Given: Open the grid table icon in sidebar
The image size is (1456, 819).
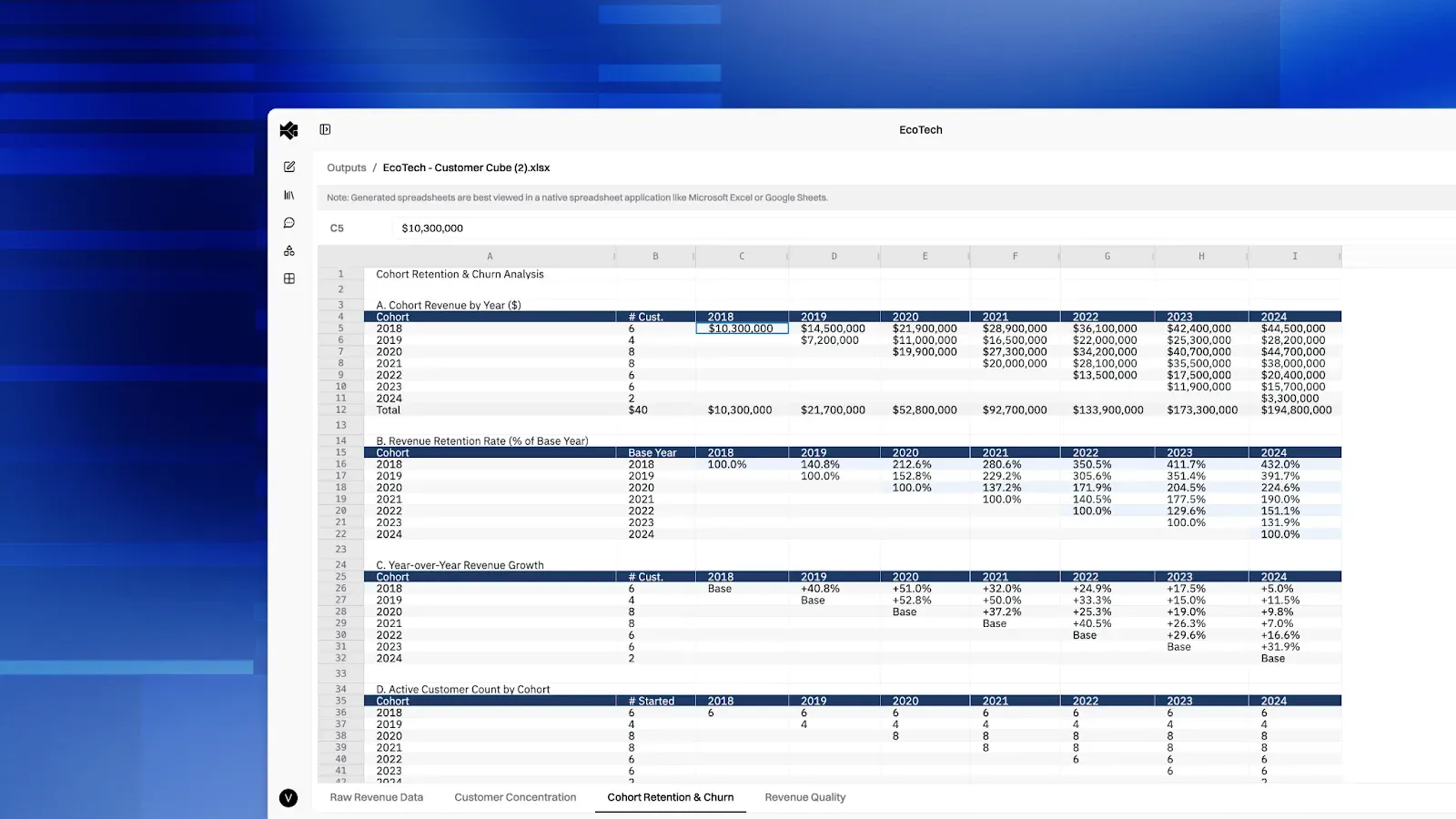Looking at the screenshot, I should 289,278.
